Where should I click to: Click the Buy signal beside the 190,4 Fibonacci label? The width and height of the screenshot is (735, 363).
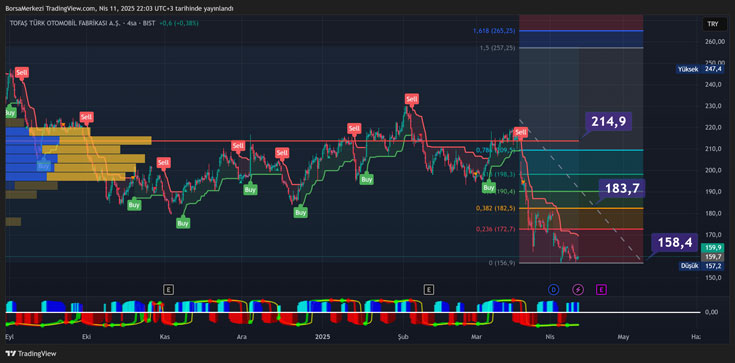489,188
